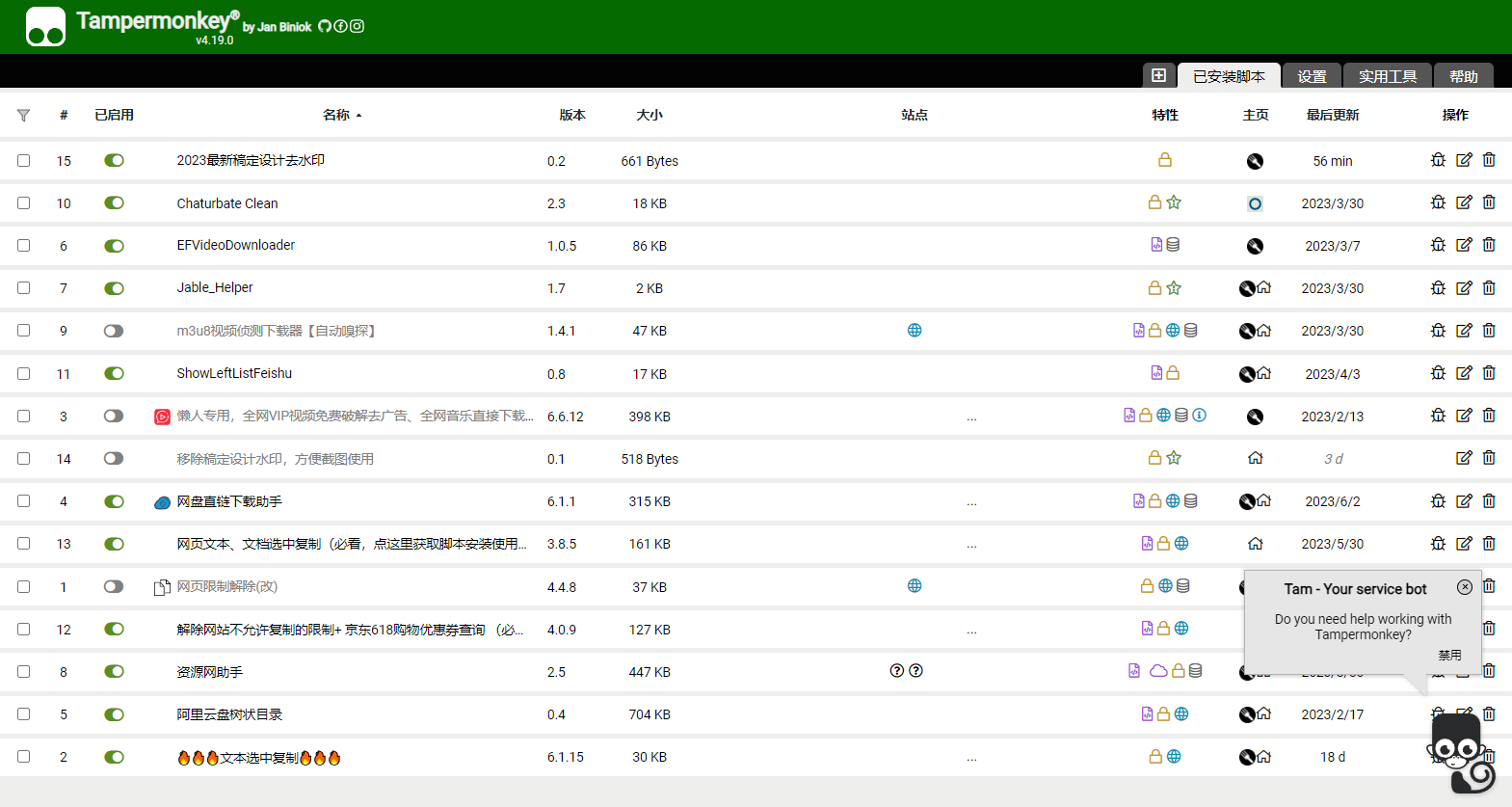1512x807 pixels.
Task: Open homepage icon for 移除稿定设计水印 script
Action: (x=1255, y=458)
